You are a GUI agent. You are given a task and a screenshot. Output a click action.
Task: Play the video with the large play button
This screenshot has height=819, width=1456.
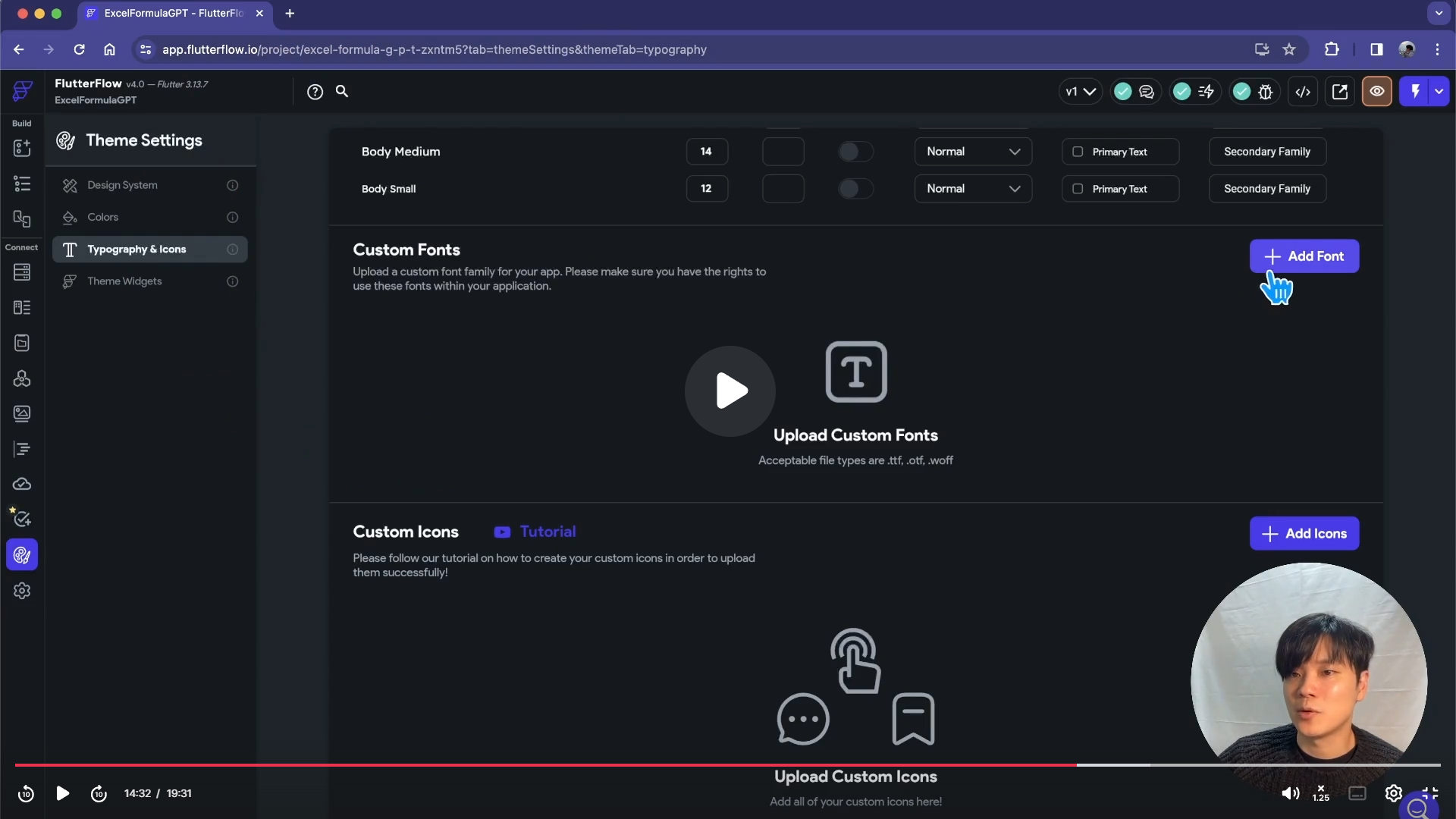coord(730,391)
